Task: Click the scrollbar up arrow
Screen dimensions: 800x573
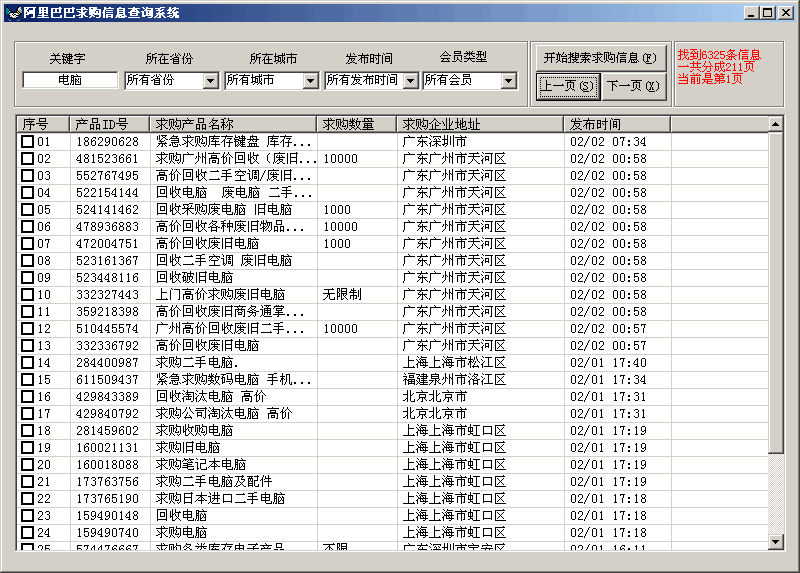Action: (x=776, y=124)
